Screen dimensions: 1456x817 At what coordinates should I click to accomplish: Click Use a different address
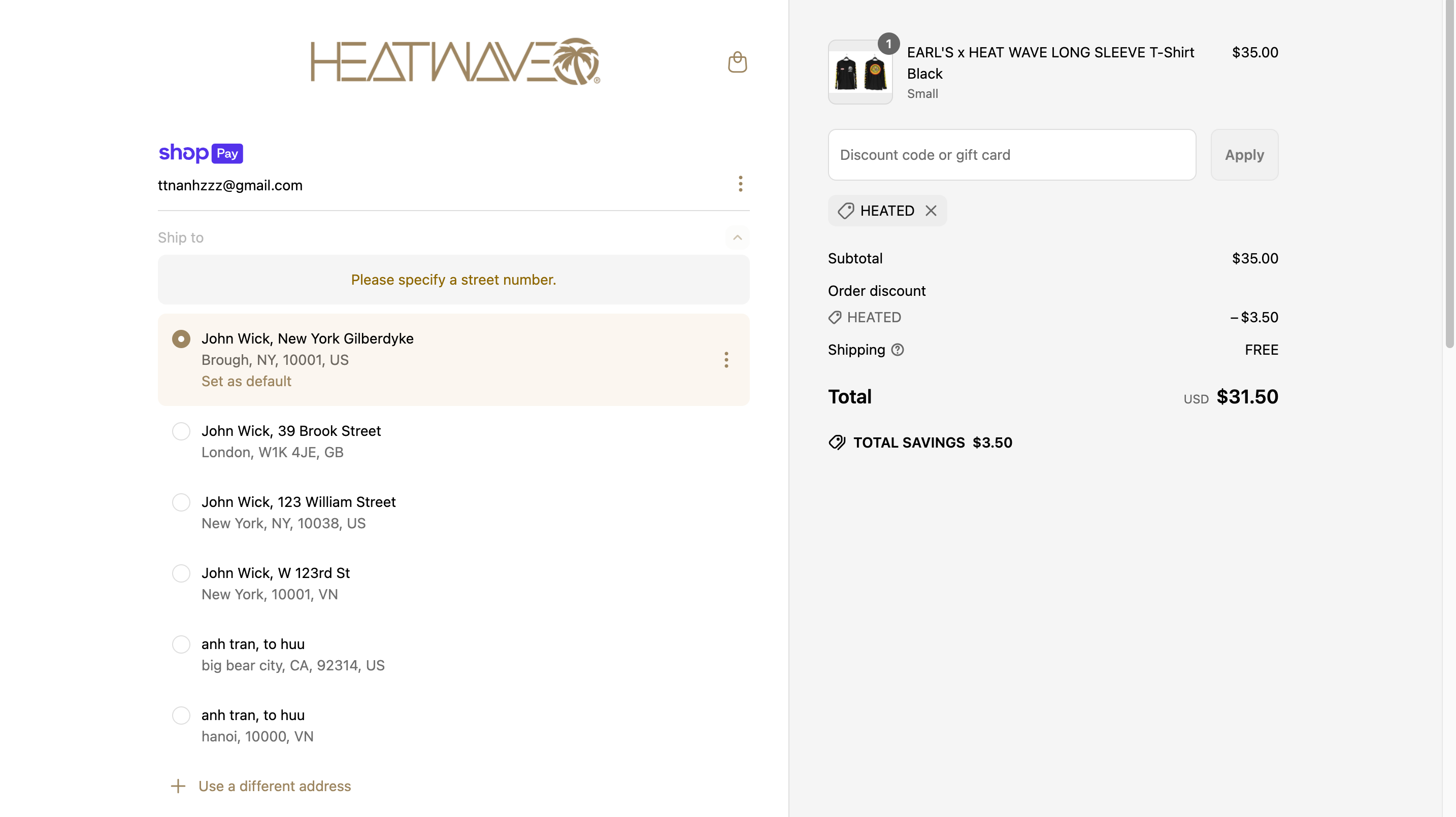click(x=275, y=786)
